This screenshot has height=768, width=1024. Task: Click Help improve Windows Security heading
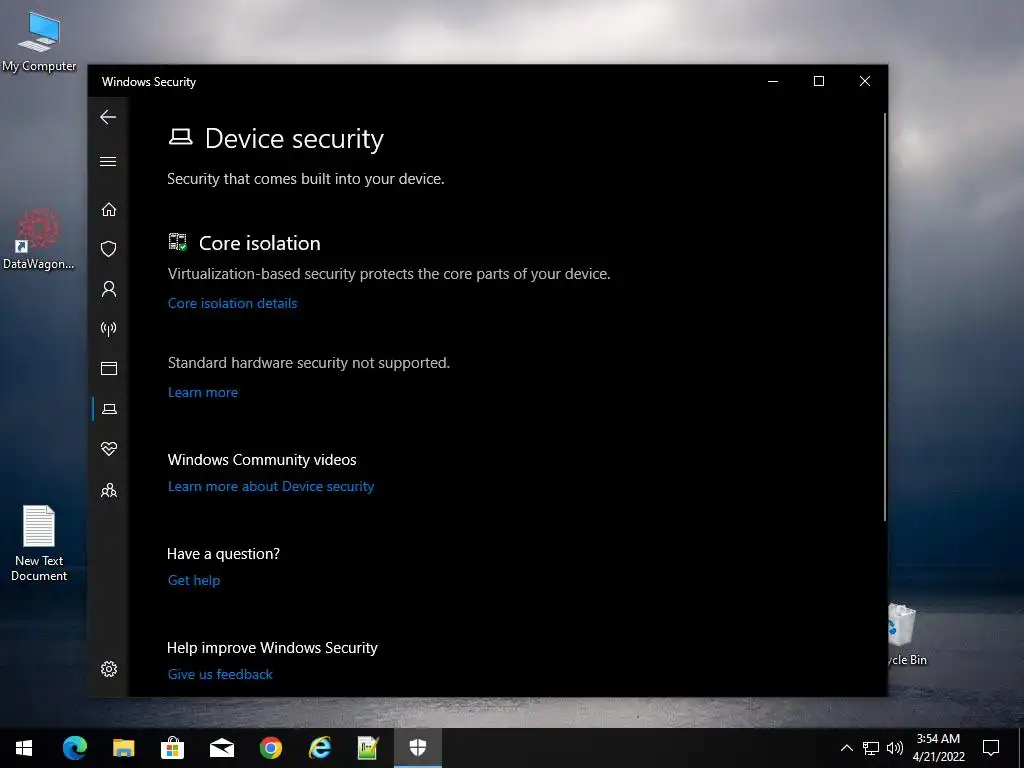272,648
